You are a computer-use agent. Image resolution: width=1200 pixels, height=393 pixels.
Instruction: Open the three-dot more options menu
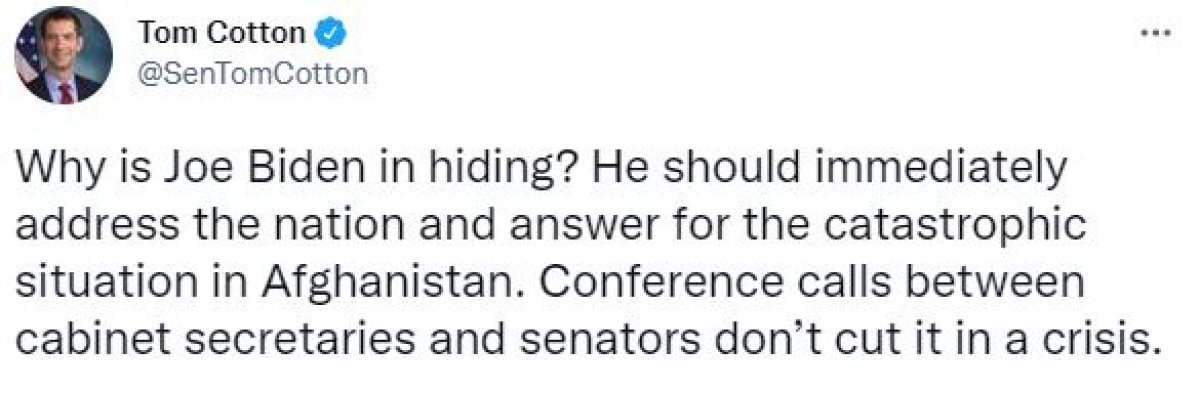tap(1156, 35)
